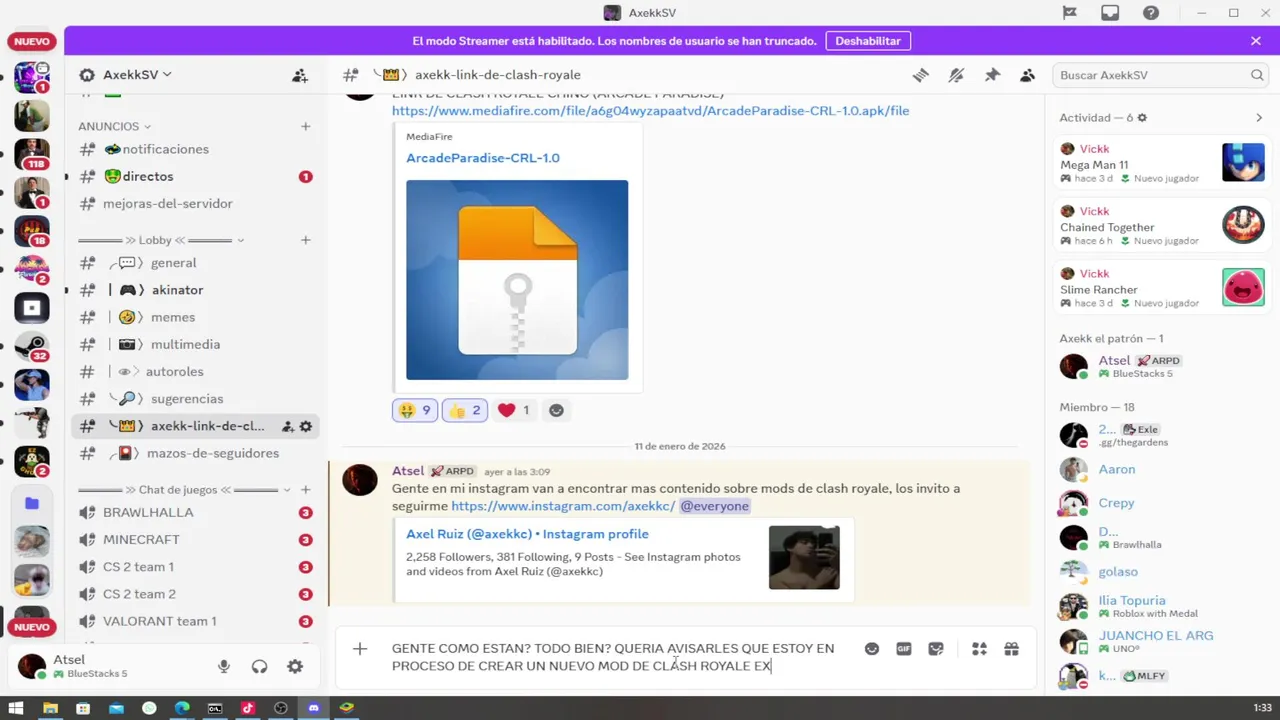Open Microsoft Edge from taskbar

coord(182,708)
